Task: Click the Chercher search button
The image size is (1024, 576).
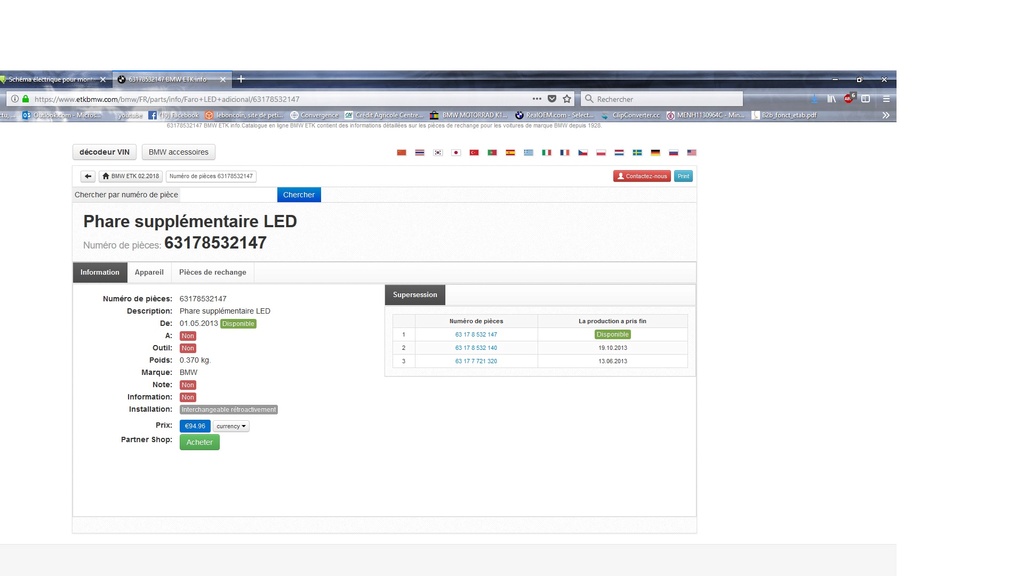Action: [299, 195]
